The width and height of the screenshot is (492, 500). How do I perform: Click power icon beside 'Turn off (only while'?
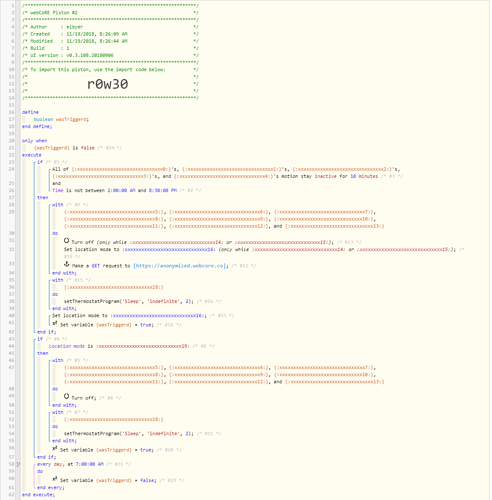click(66, 241)
